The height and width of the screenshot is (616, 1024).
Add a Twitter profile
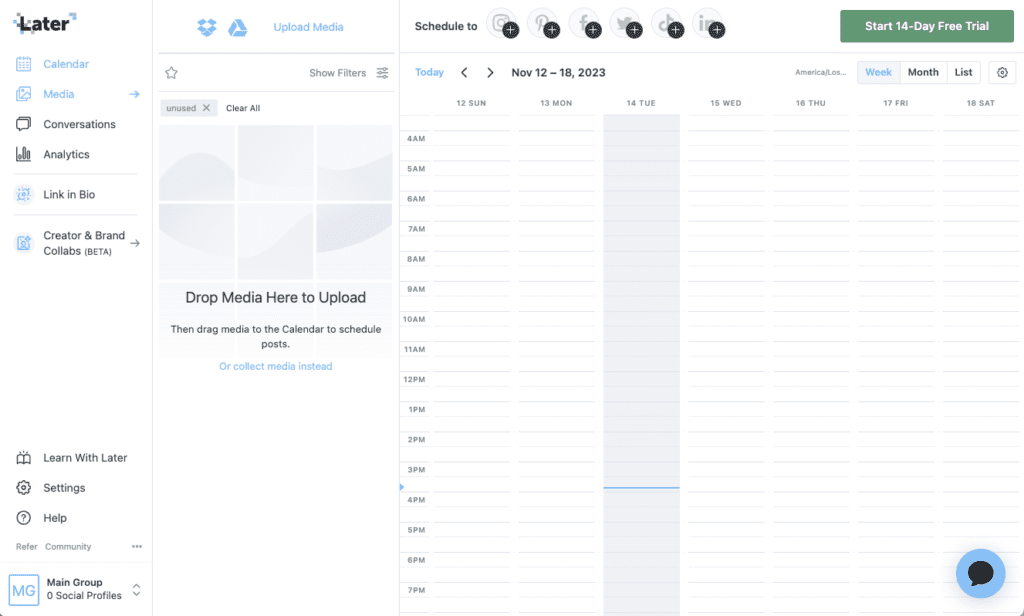626,25
